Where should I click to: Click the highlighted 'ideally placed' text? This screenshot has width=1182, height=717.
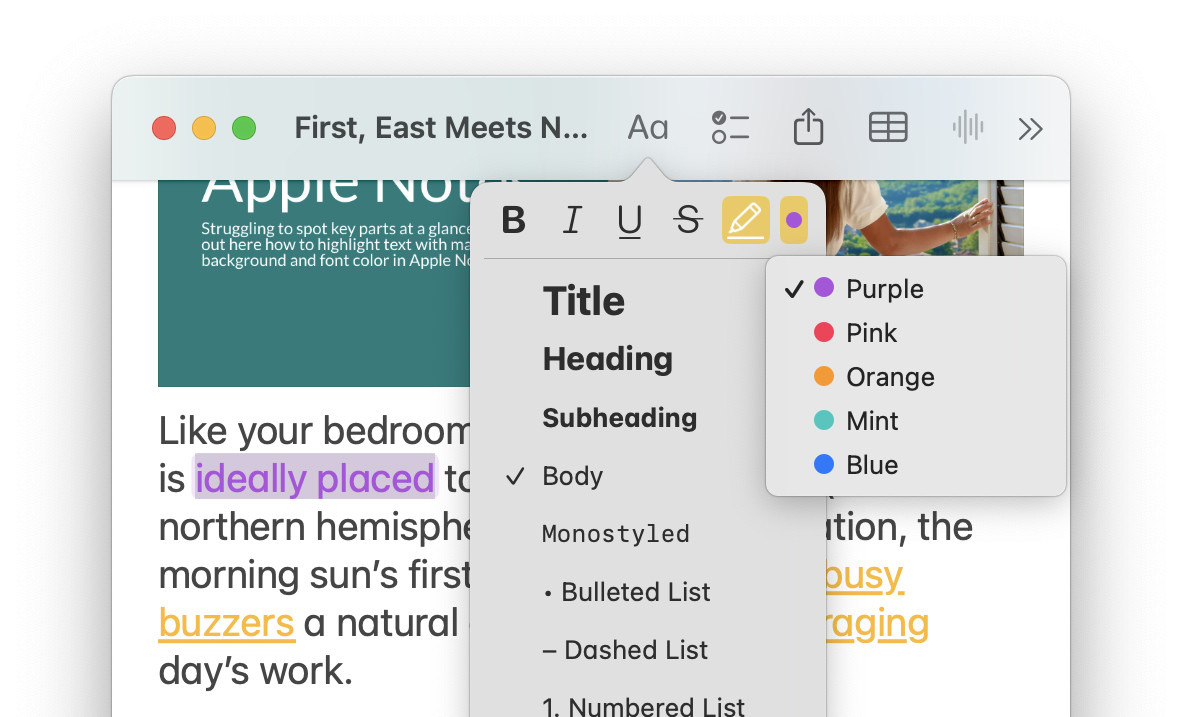click(315, 479)
